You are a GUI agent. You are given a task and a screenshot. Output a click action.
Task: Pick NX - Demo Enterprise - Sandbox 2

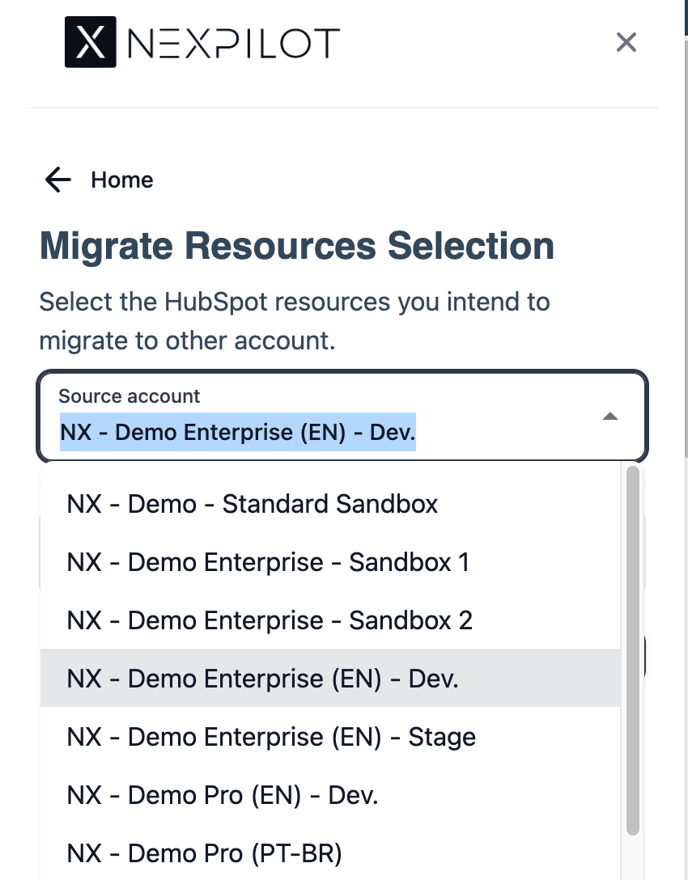(x=269, y=620)
